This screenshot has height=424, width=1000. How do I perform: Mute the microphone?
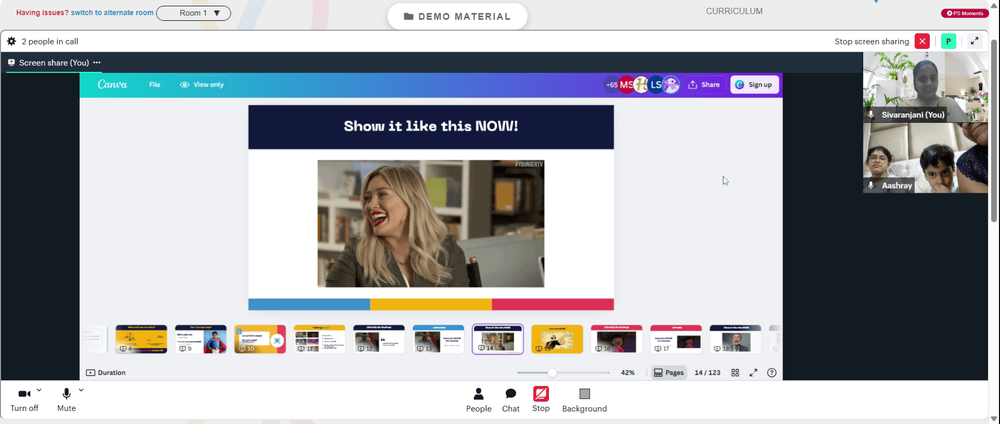click(x=66, y=400)
